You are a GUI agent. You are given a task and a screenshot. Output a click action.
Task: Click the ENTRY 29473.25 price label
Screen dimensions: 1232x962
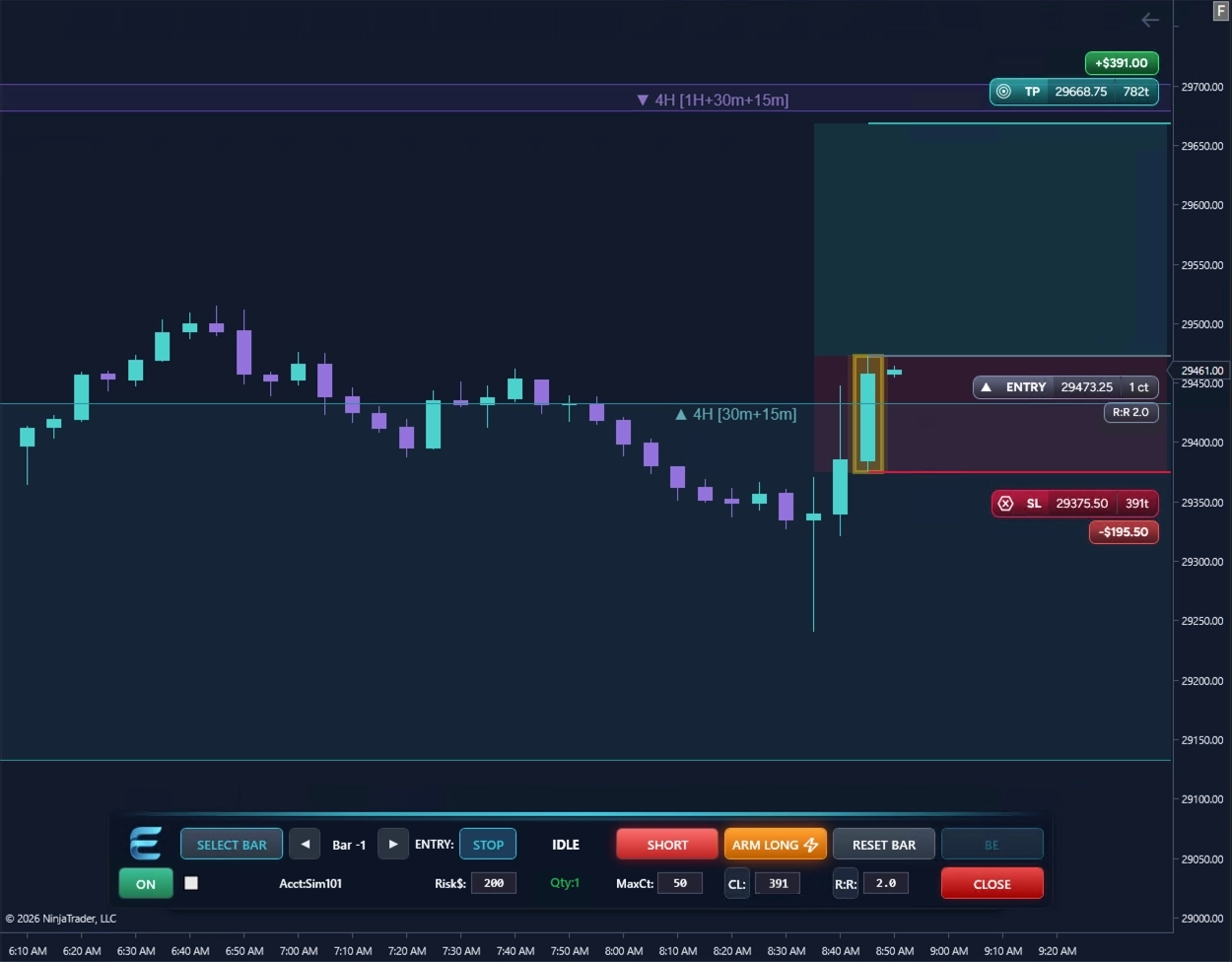(1065, 387)
